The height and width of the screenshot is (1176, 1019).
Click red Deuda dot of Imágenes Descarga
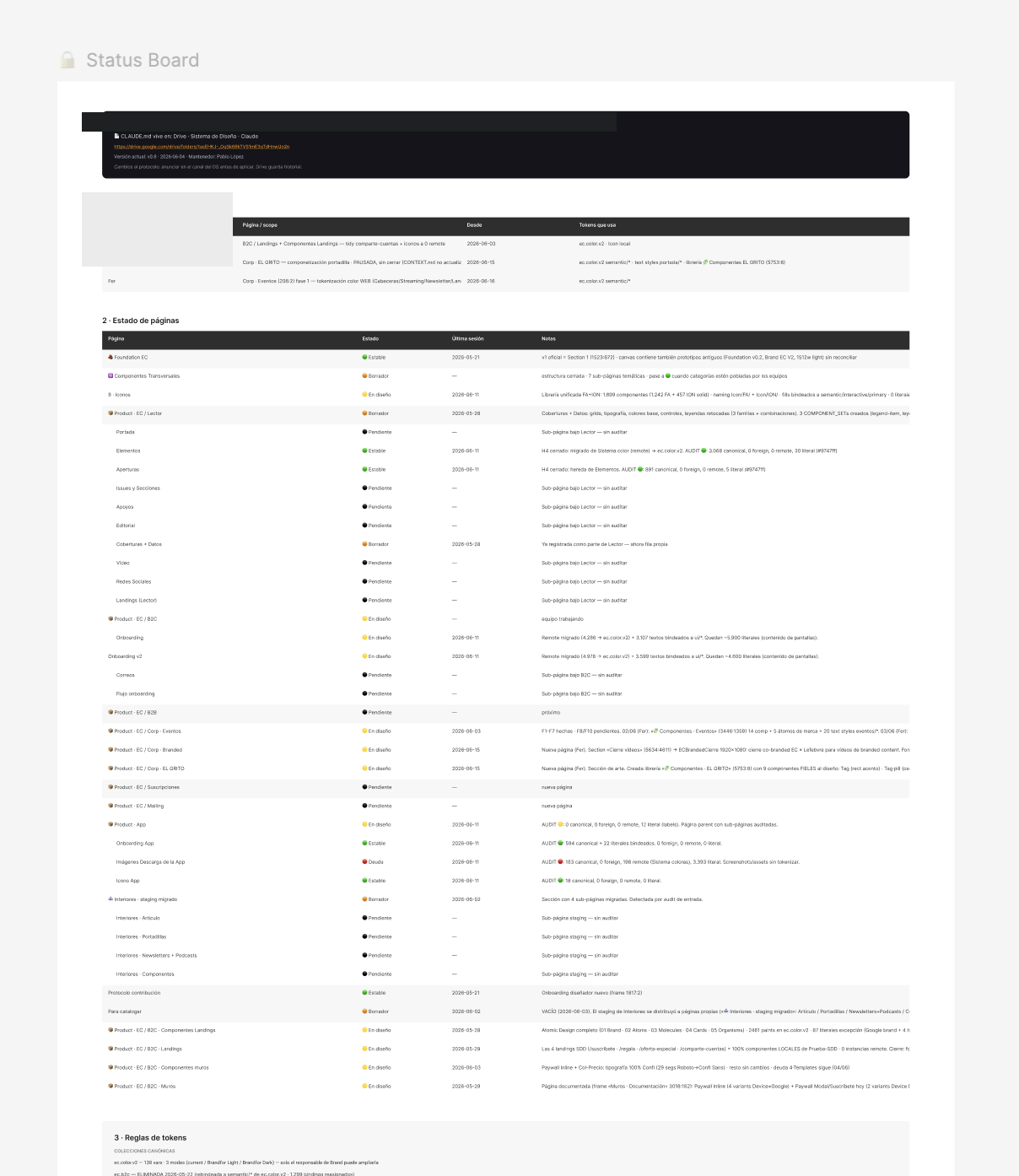tap(365, 862)
